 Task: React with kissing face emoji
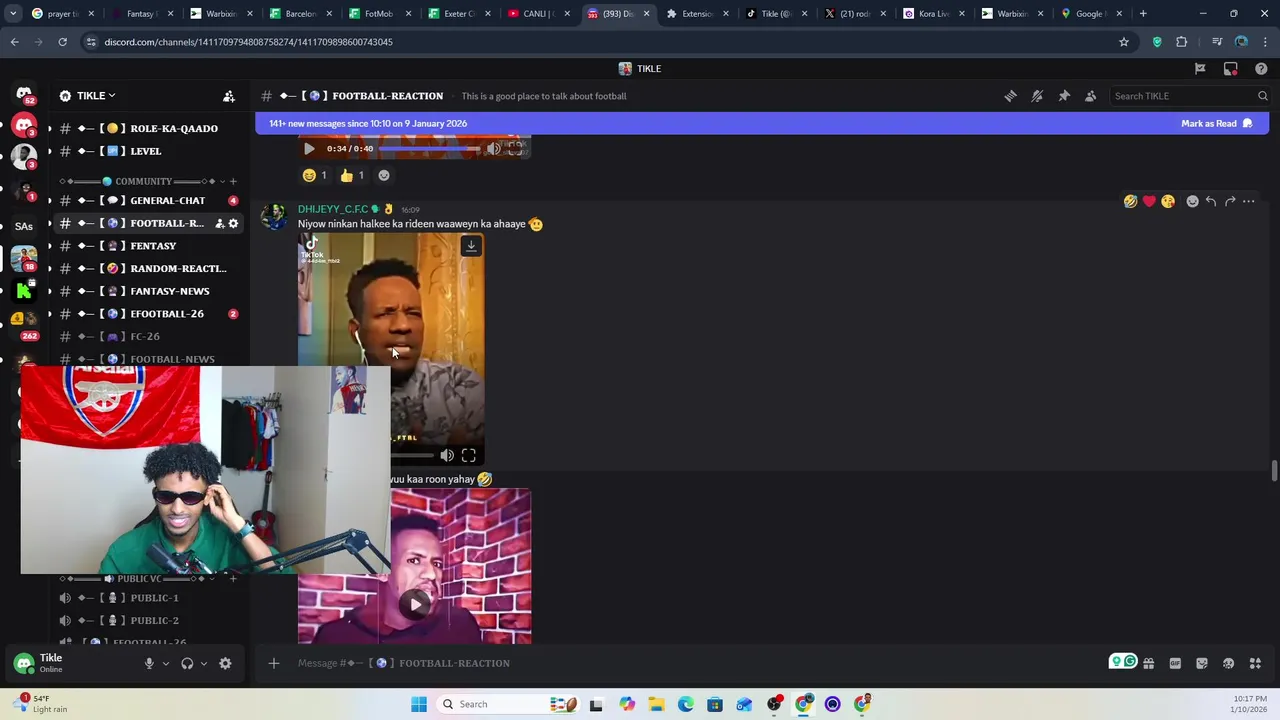click(1168, 201)
